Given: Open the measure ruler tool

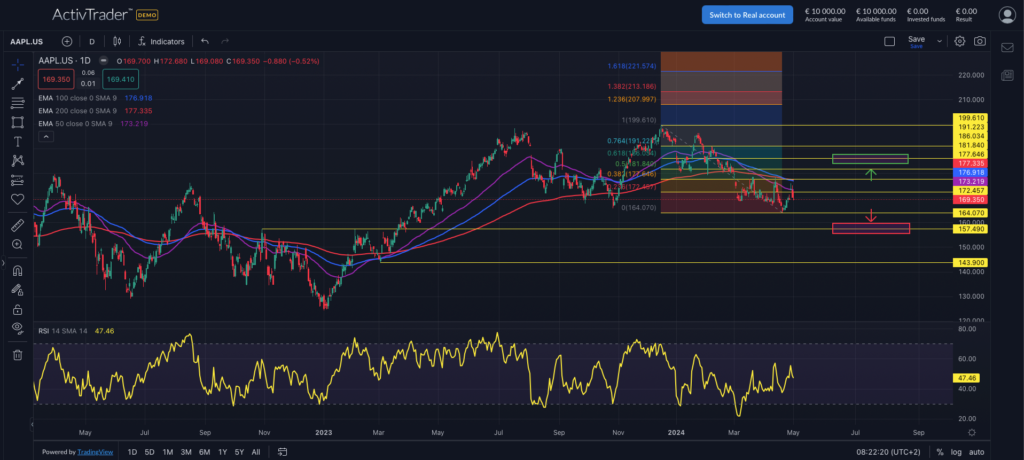Looking at the screenshot, I should pos(18,225).
